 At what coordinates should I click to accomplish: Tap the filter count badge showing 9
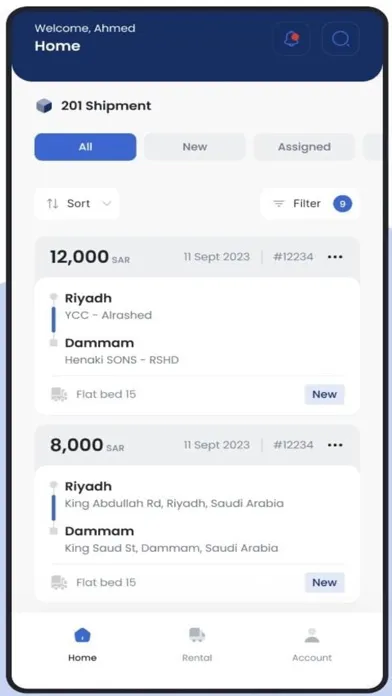[x=343, y=204]
